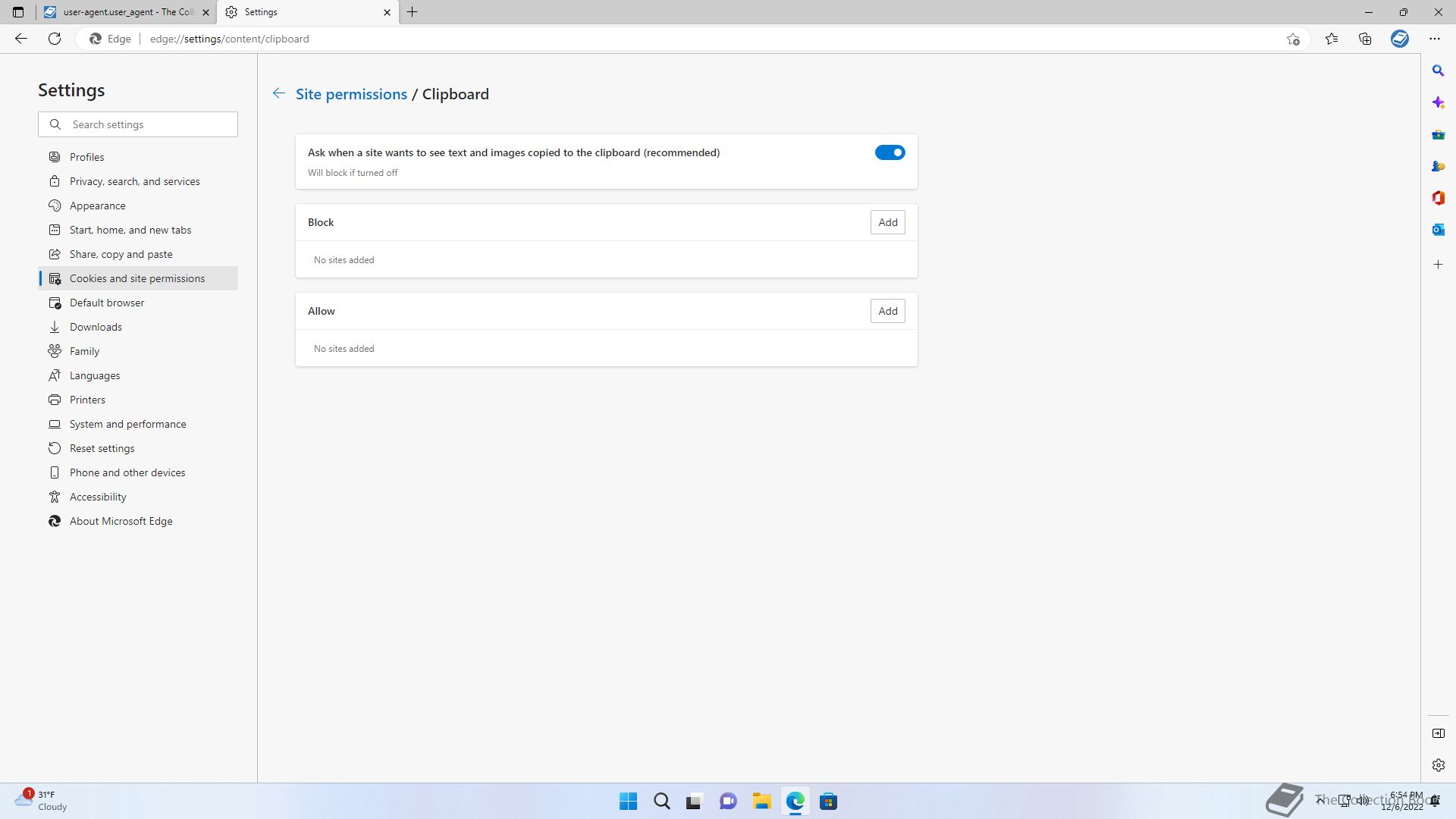Switch to the user-agent.user_agent tab

point(126,12)
